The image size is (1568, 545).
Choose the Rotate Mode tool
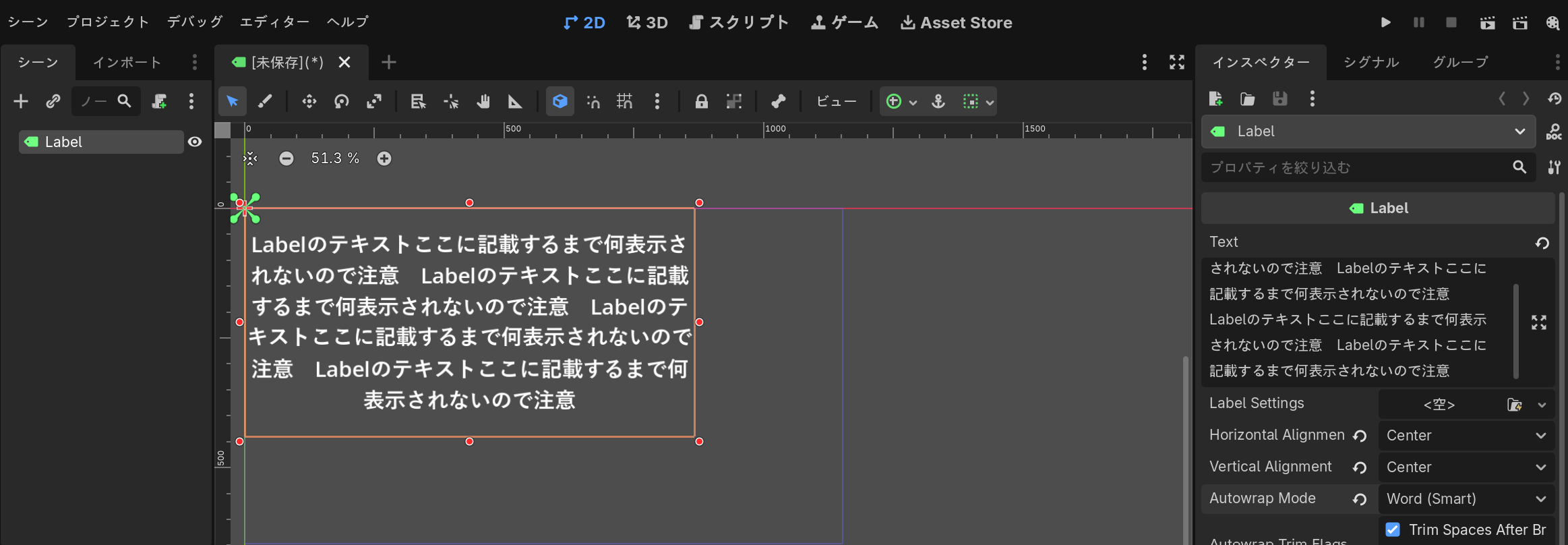click(x=342, y=101)
